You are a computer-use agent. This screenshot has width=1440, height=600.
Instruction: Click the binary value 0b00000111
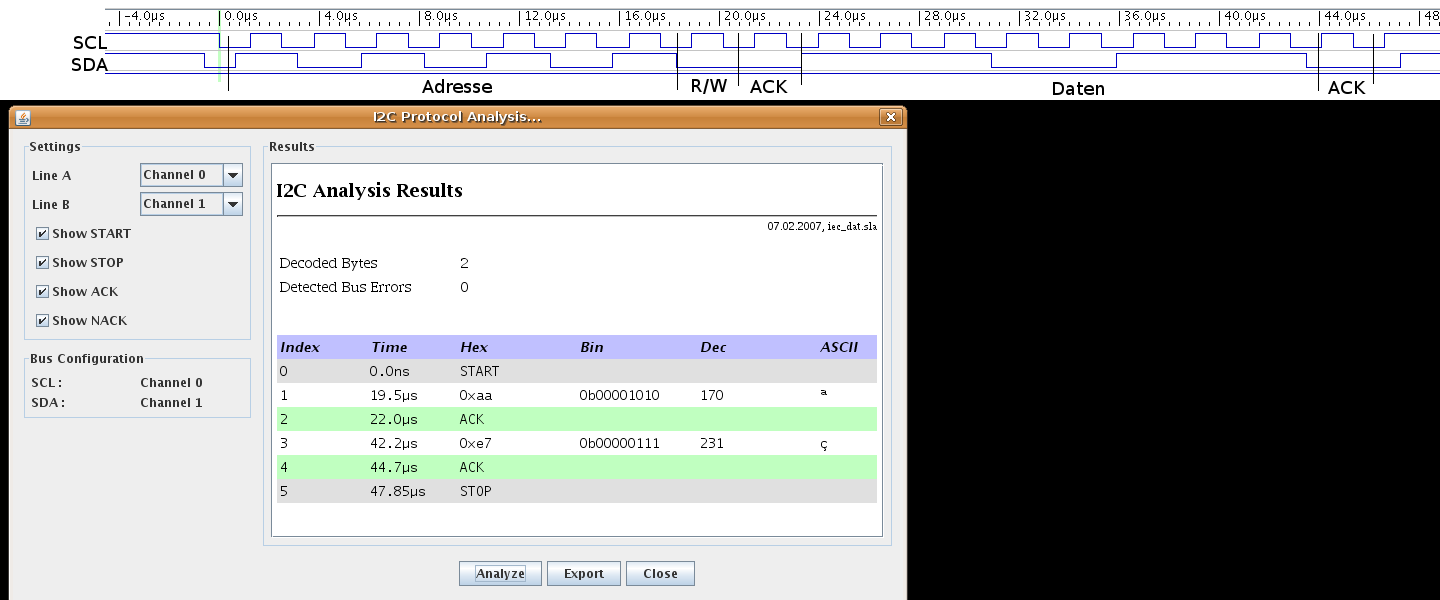click(x=619, y=443)
